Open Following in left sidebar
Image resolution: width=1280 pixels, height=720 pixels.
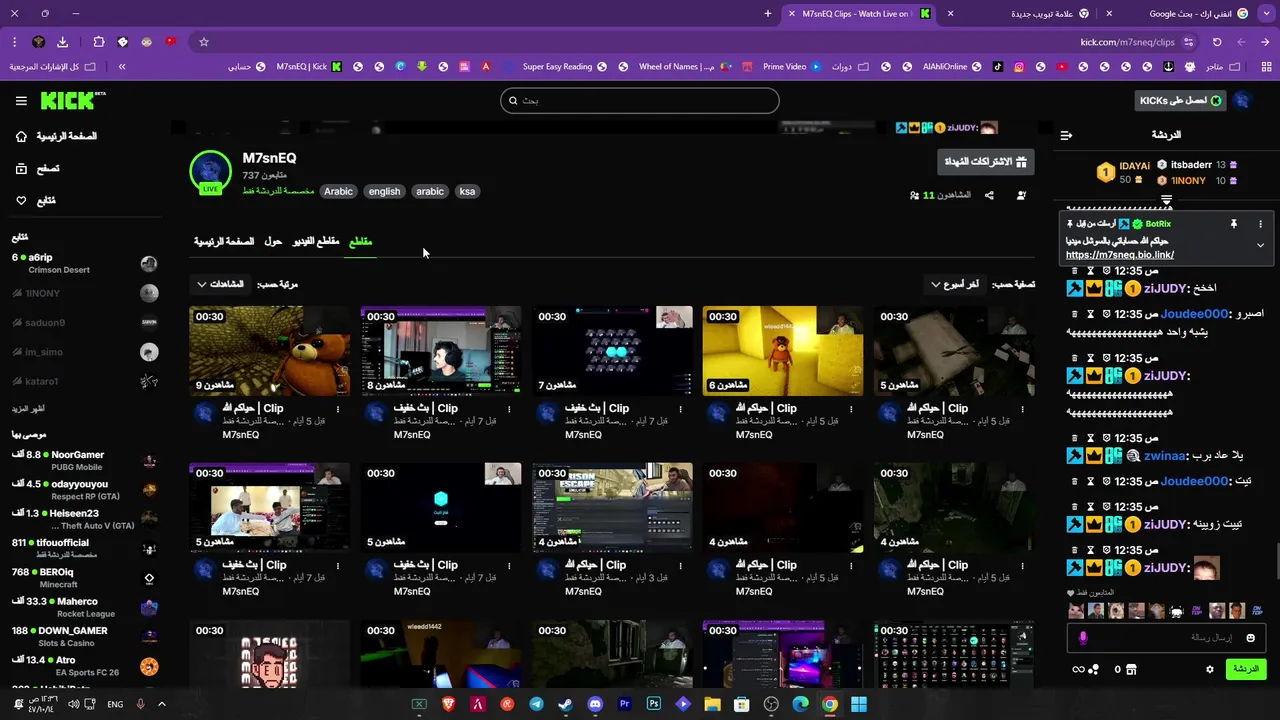[36, 201]
